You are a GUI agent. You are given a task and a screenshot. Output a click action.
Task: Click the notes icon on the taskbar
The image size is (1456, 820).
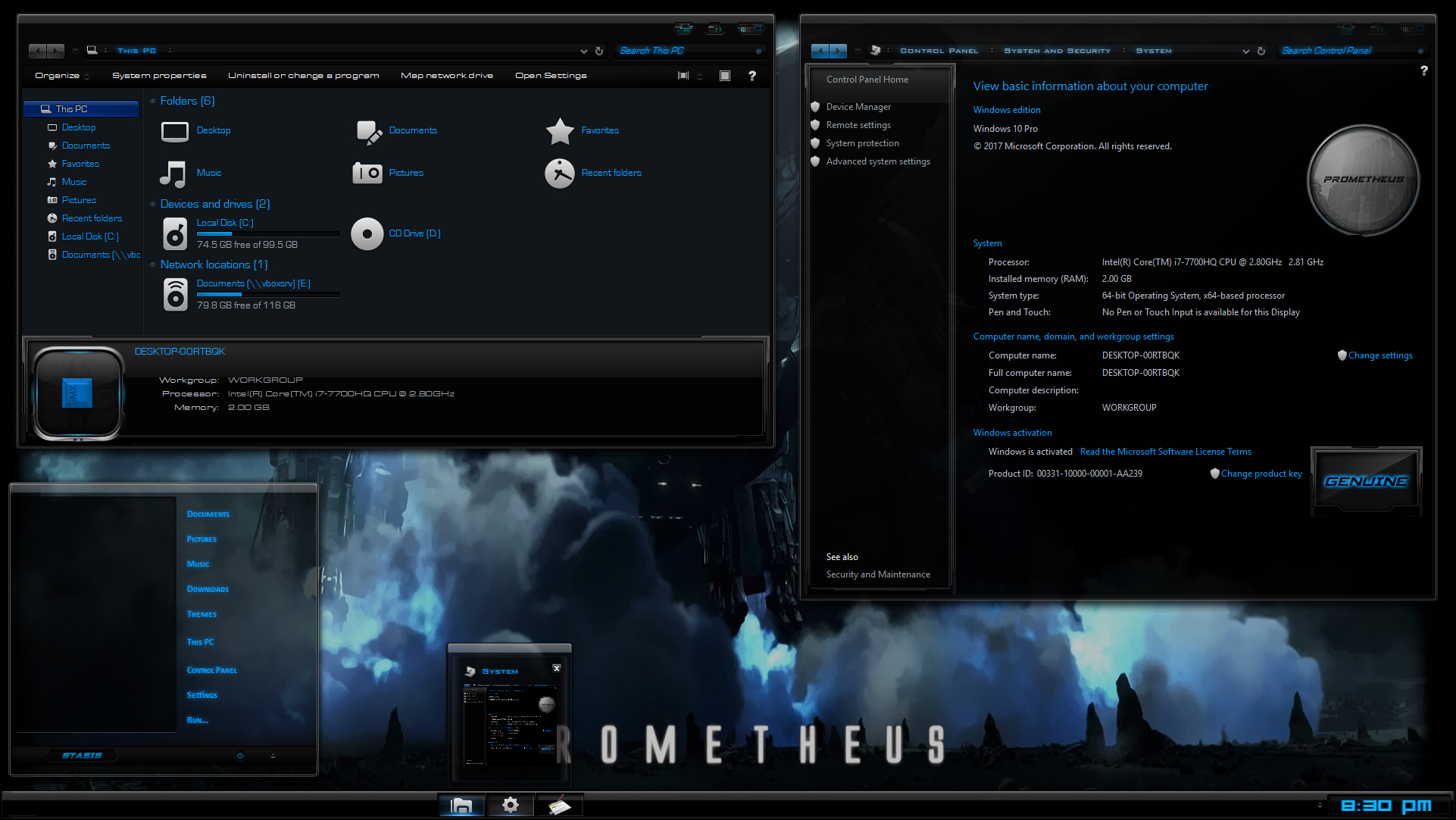(560, 805)
